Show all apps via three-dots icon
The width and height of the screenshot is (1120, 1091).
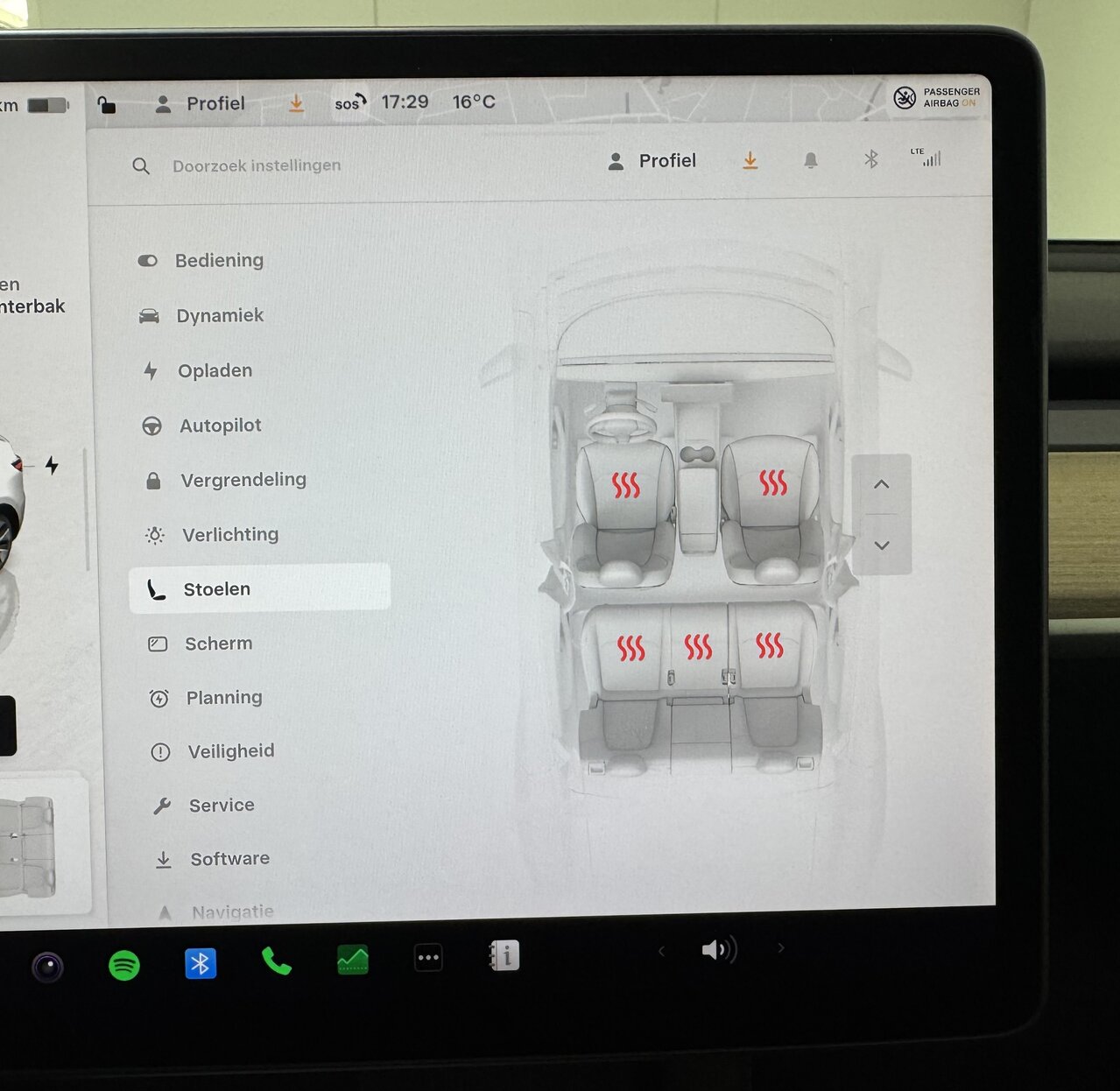coord(428,958)
